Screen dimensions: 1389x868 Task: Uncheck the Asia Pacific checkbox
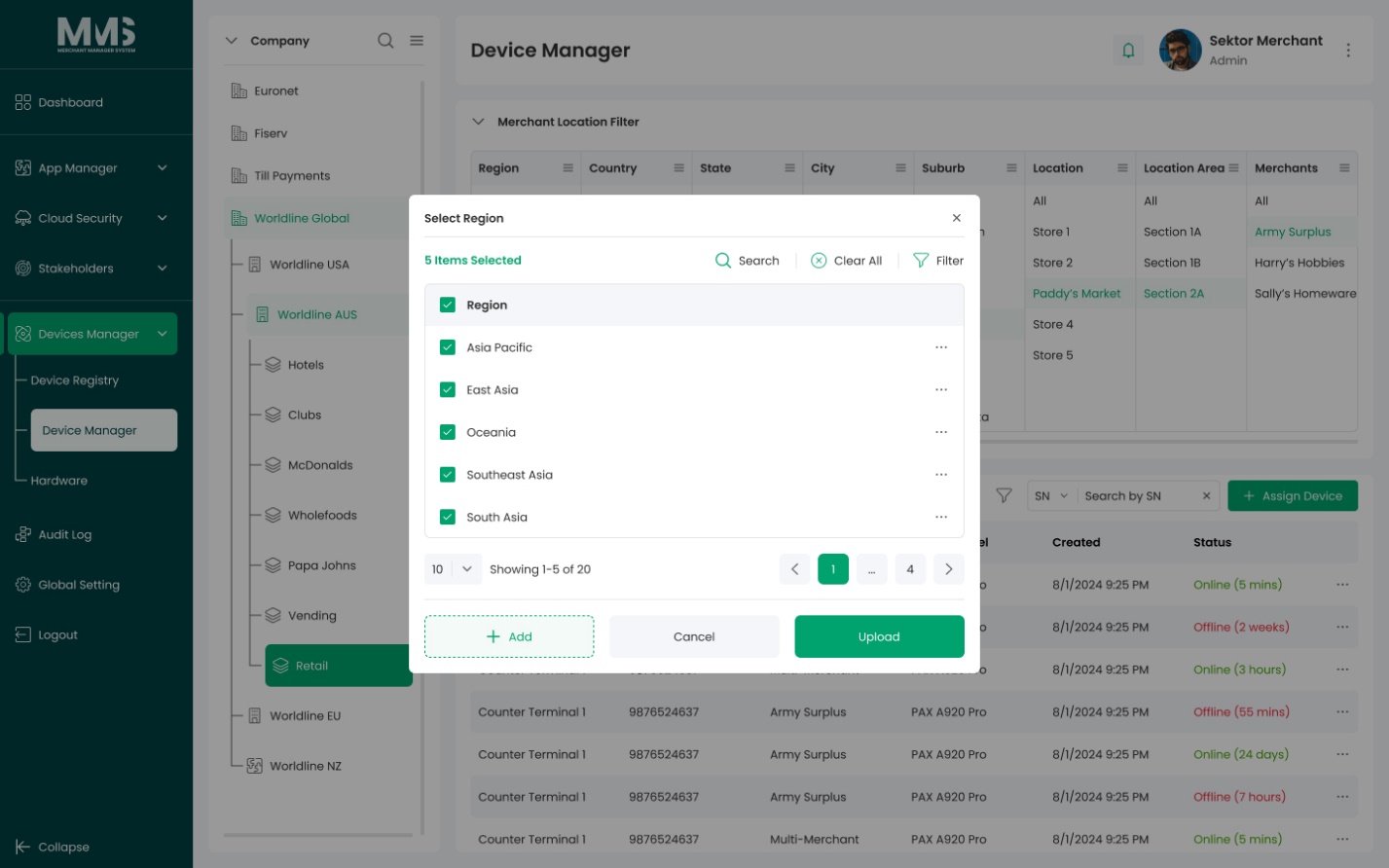coord(448,347)
